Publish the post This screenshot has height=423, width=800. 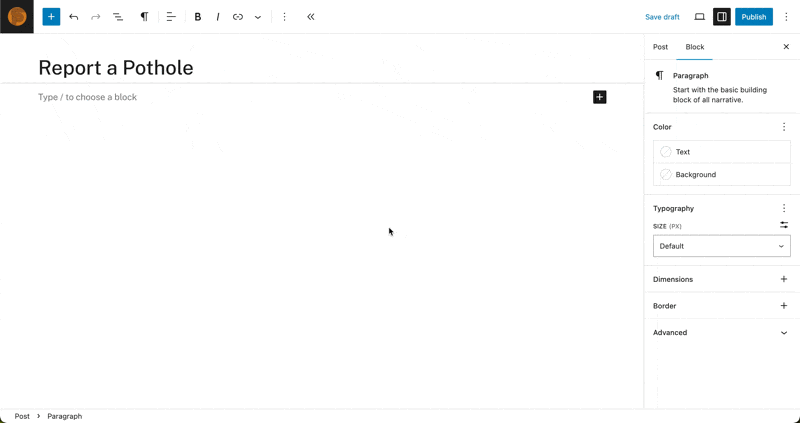(754, 17)
